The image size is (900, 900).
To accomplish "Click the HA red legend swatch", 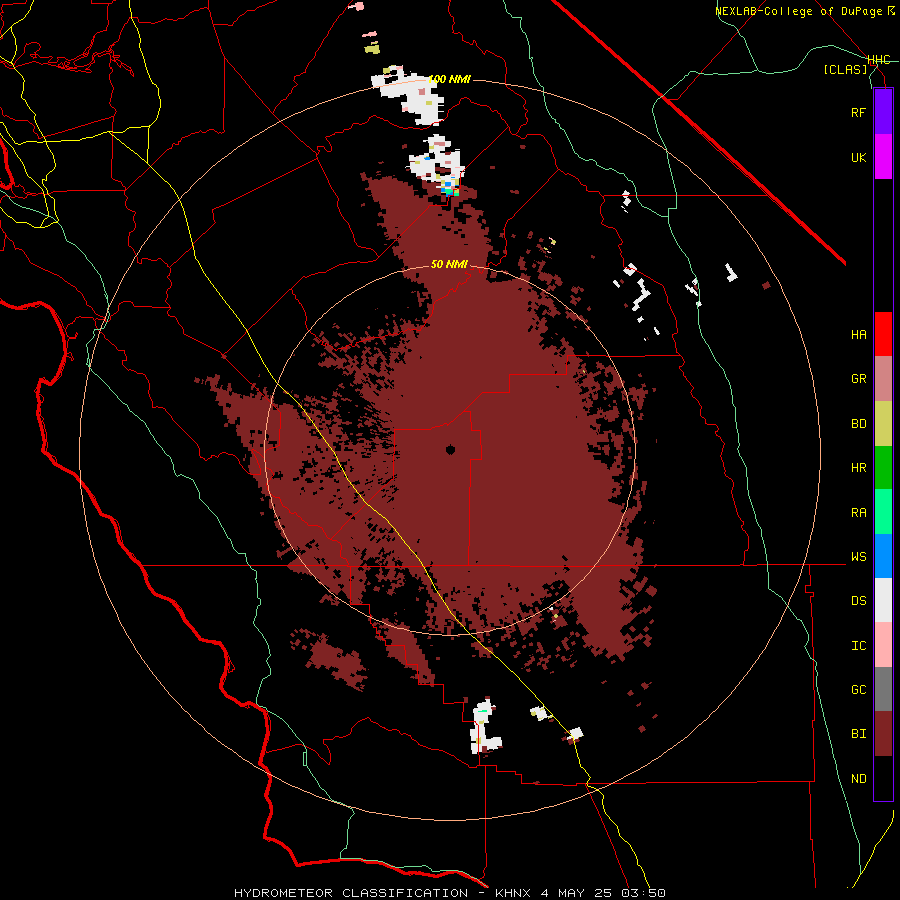I will [883, 334].
